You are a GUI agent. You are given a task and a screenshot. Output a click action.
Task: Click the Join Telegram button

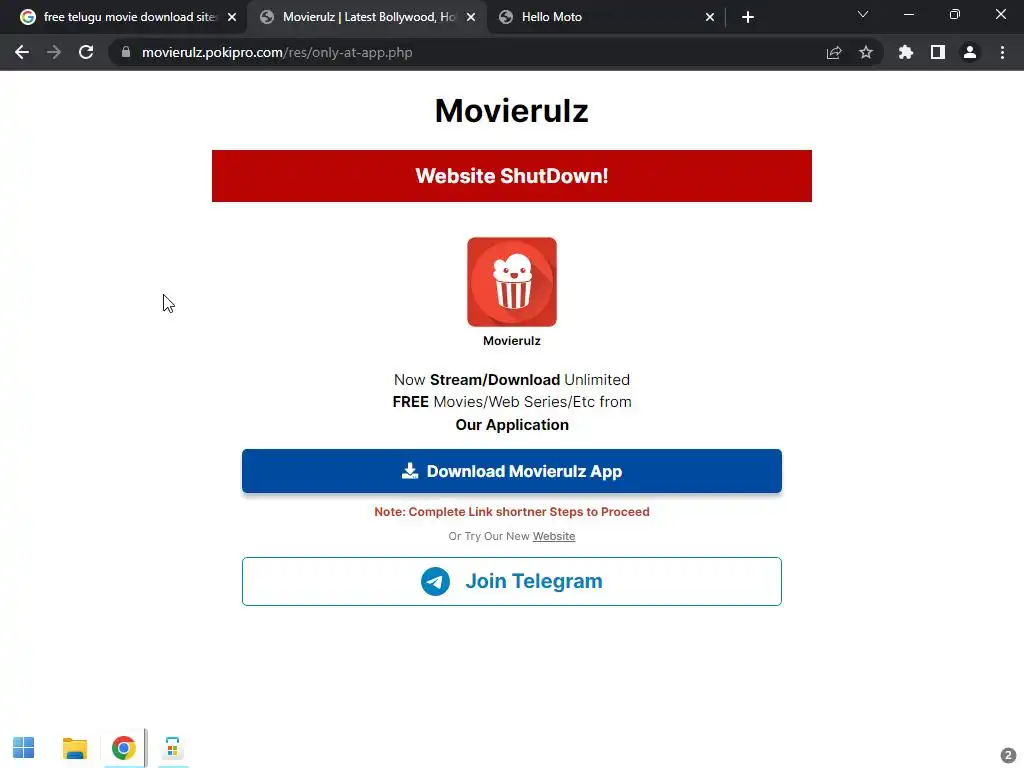[x=512, y=581]
